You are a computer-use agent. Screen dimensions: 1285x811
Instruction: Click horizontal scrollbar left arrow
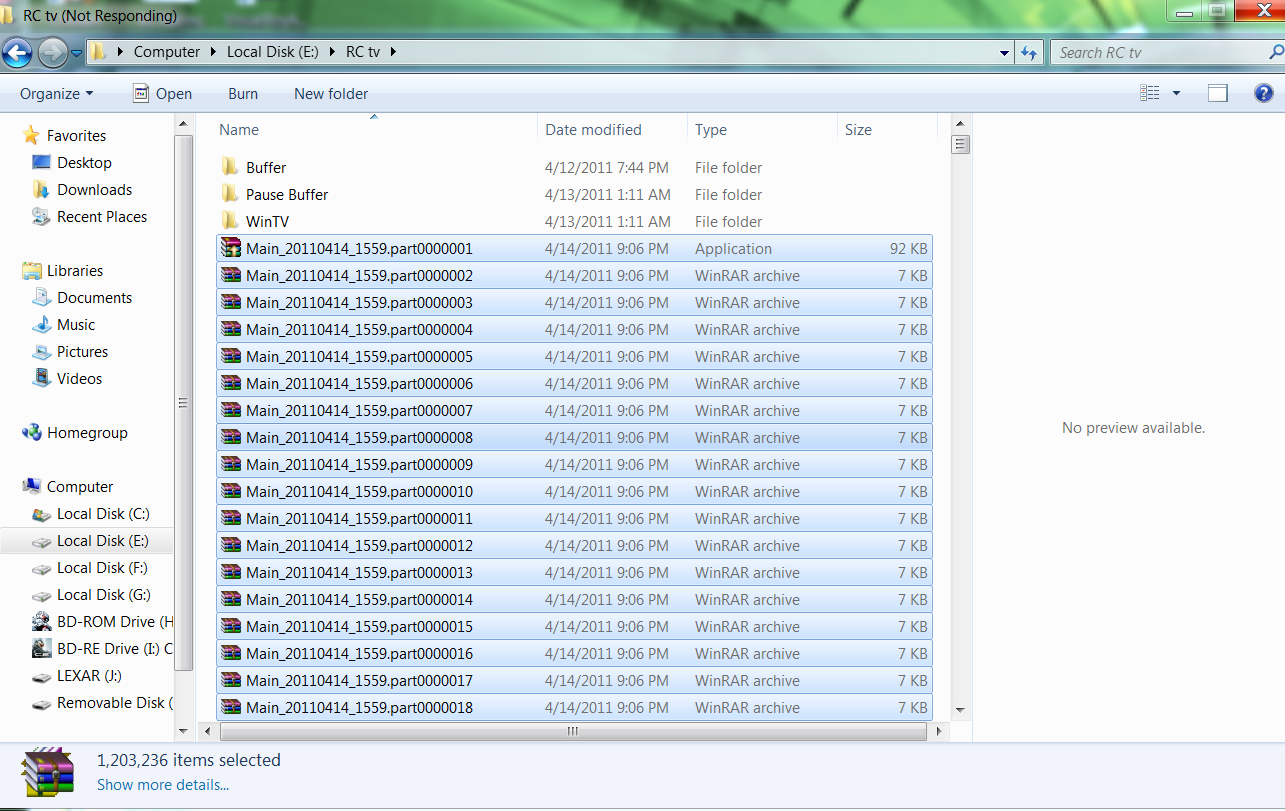click(206, 731)
